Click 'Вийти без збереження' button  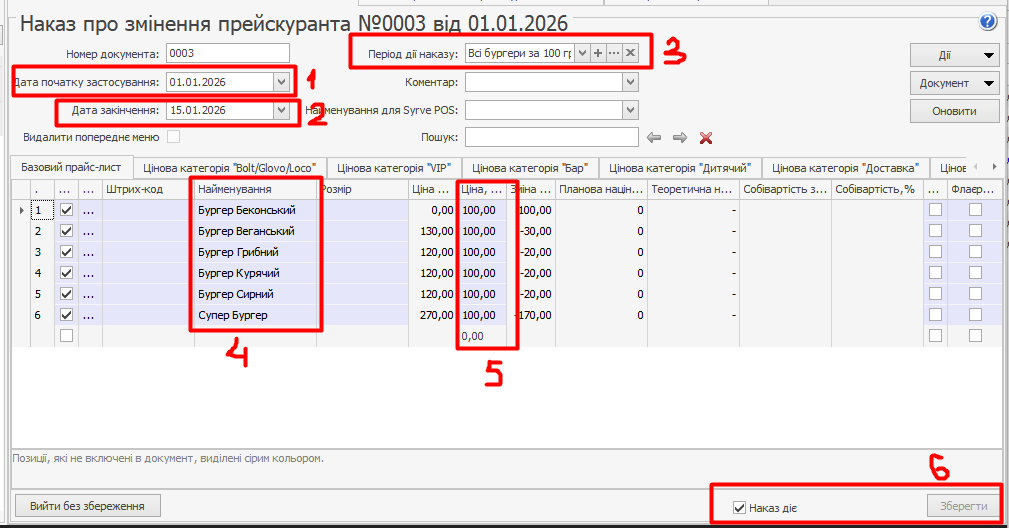[88, 506]
